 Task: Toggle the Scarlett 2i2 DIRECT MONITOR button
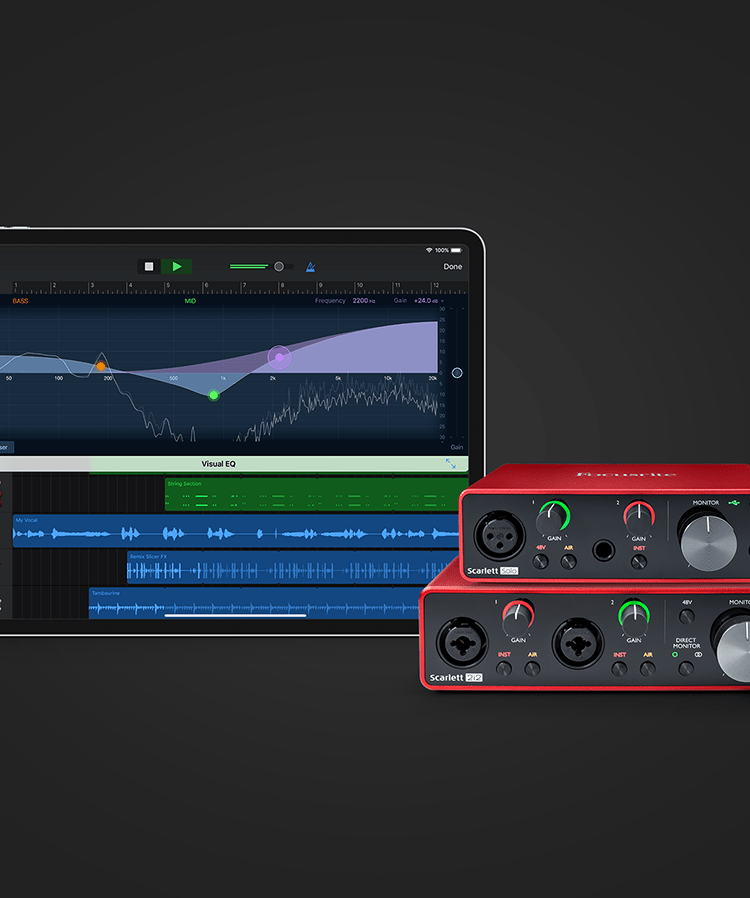click(x=686, y=668)
